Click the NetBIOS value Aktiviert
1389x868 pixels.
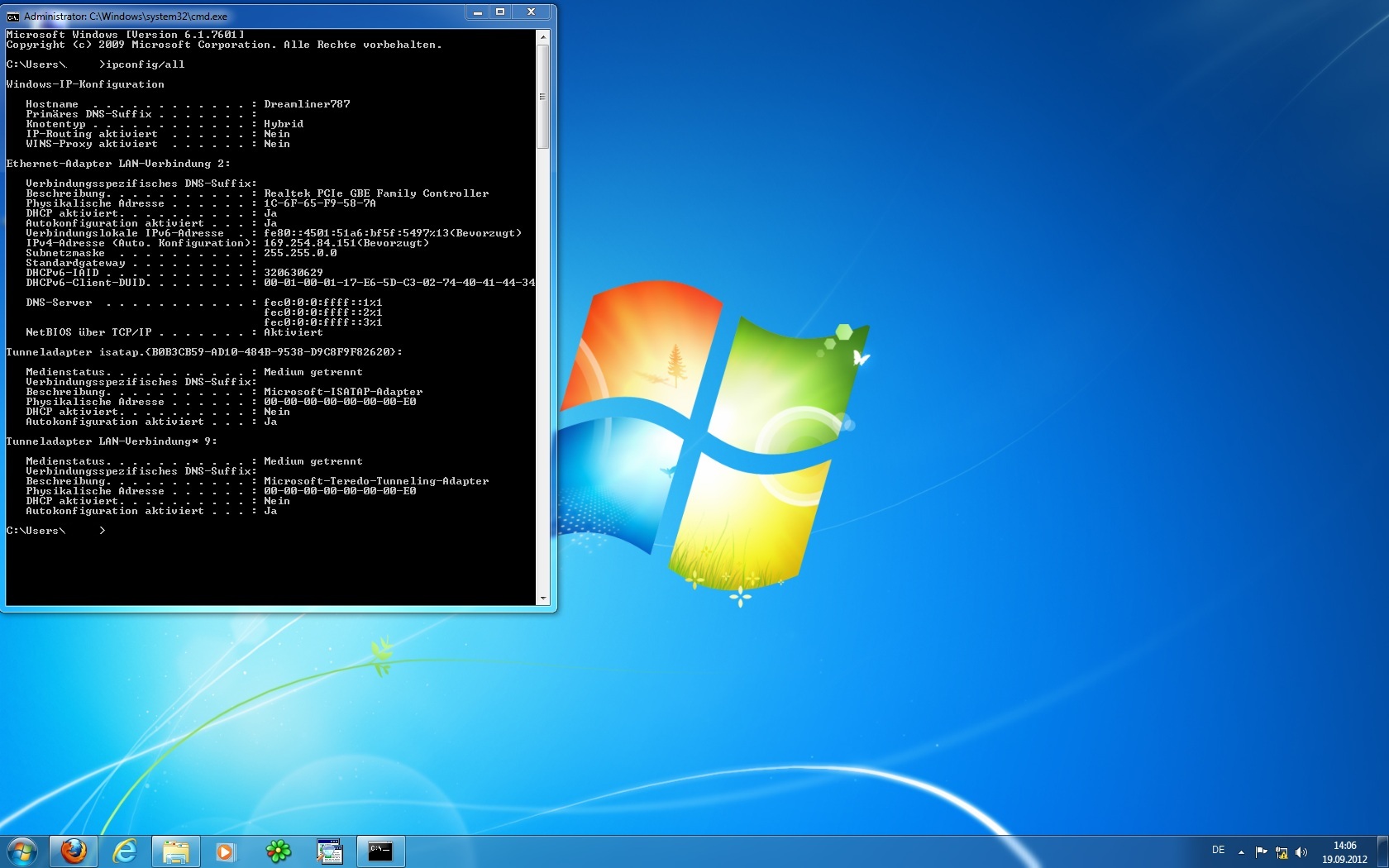pos(294,332)
